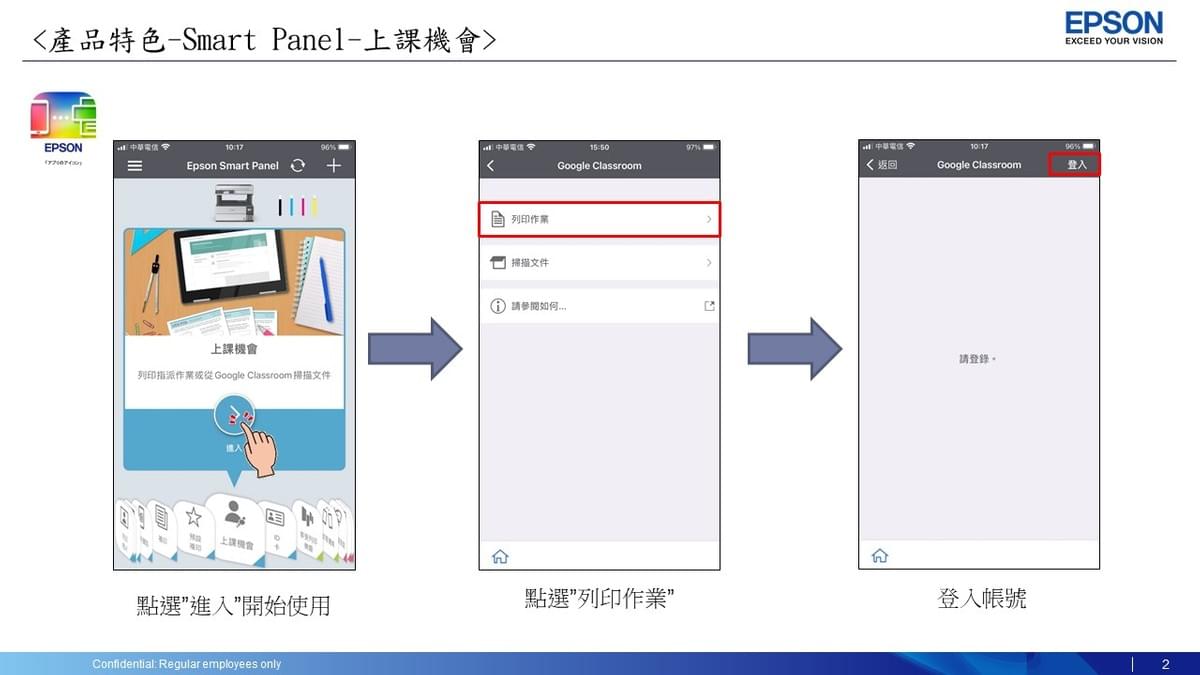Check the magenta ink level bar

[302, 207]
